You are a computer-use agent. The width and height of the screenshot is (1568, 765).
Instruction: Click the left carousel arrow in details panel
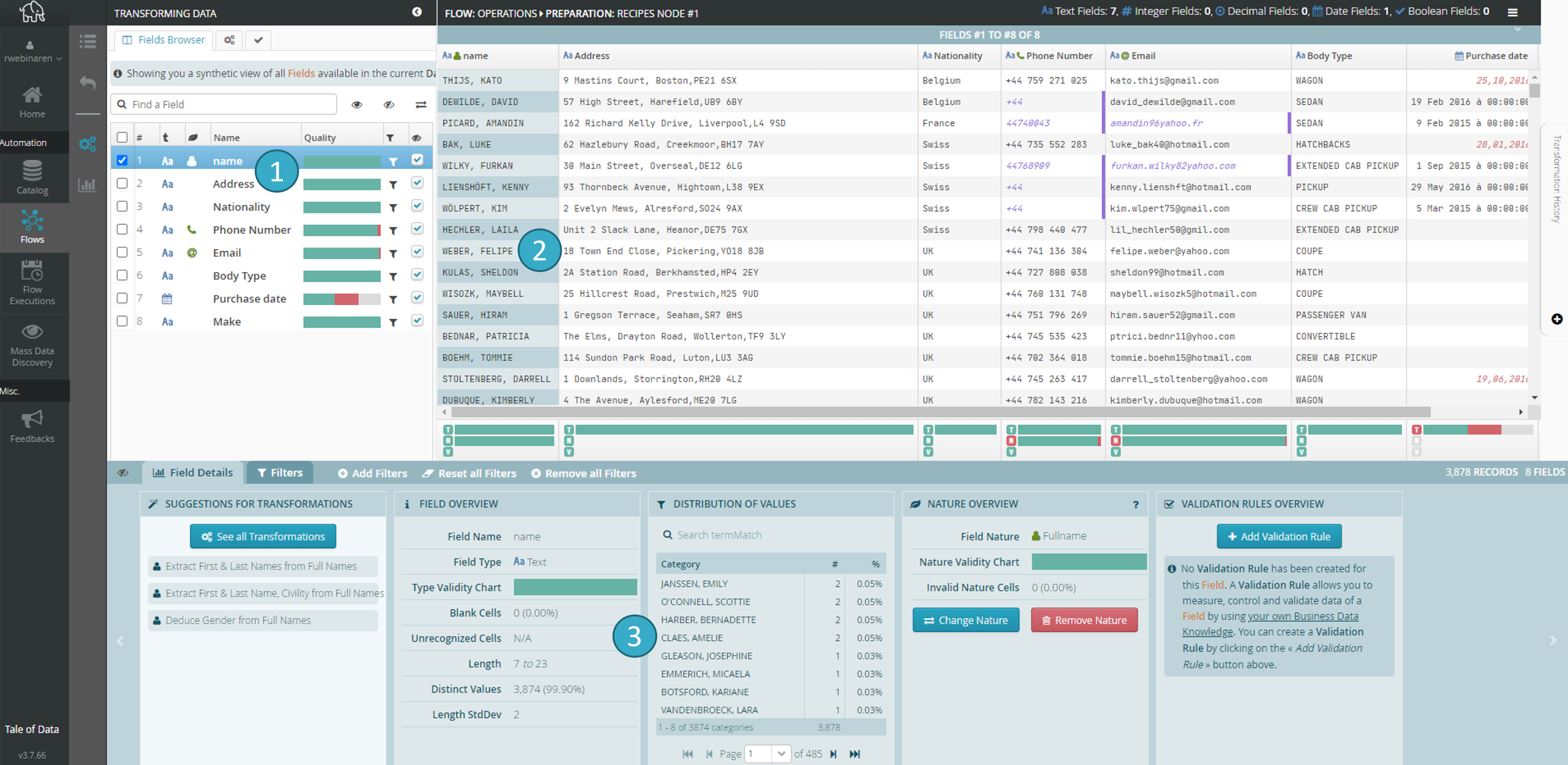(120, 641)
